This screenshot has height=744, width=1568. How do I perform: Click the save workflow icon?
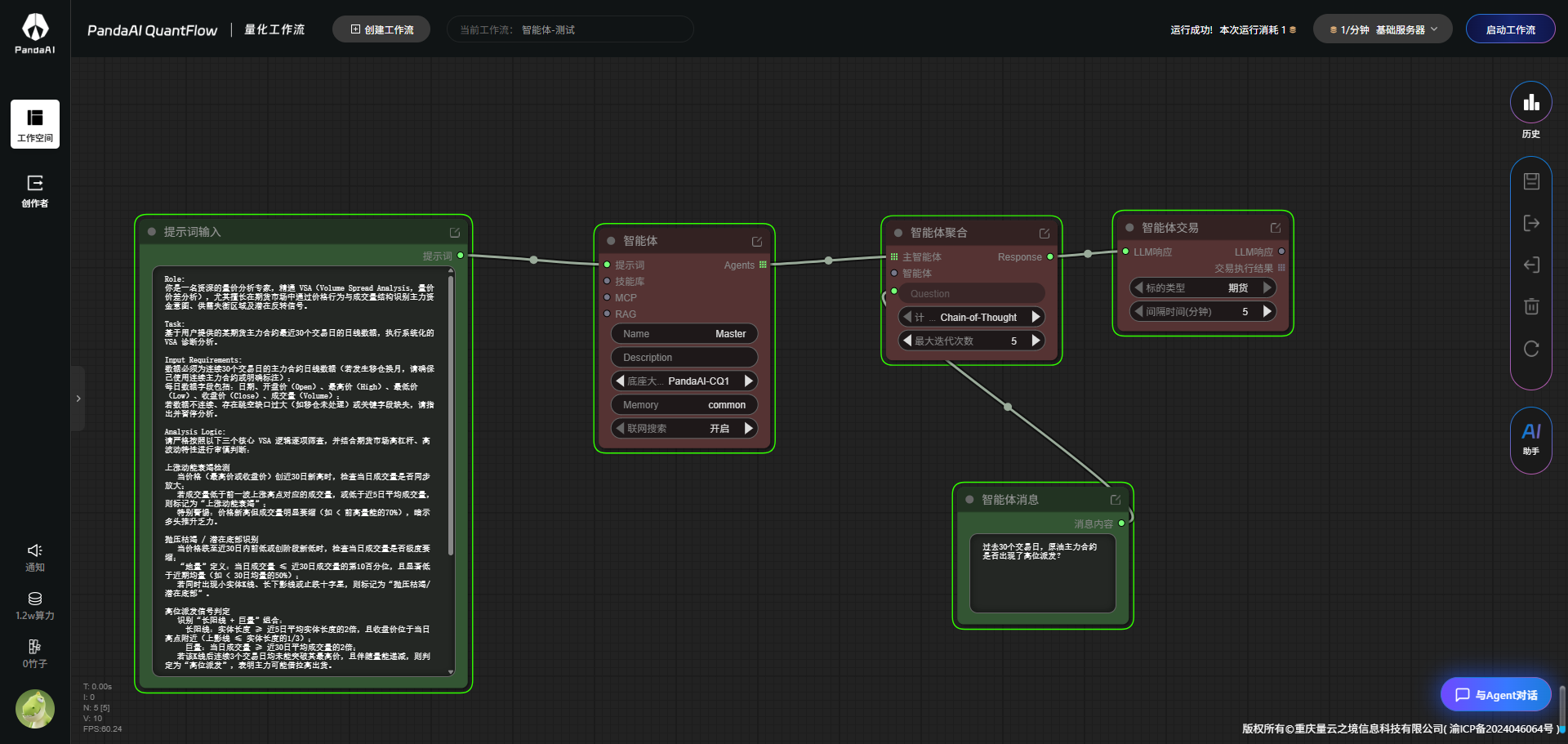1531,181
